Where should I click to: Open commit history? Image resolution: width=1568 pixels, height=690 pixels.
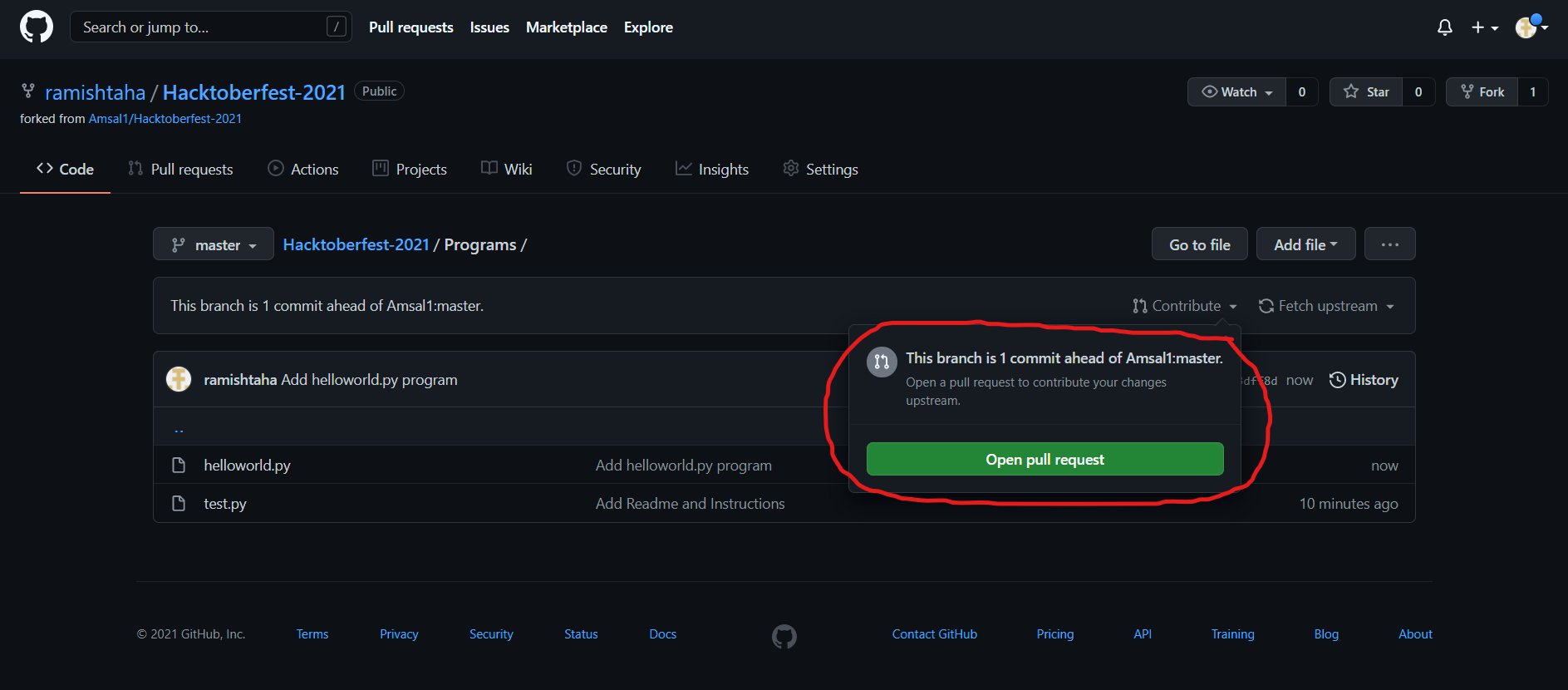point(1364,380)
